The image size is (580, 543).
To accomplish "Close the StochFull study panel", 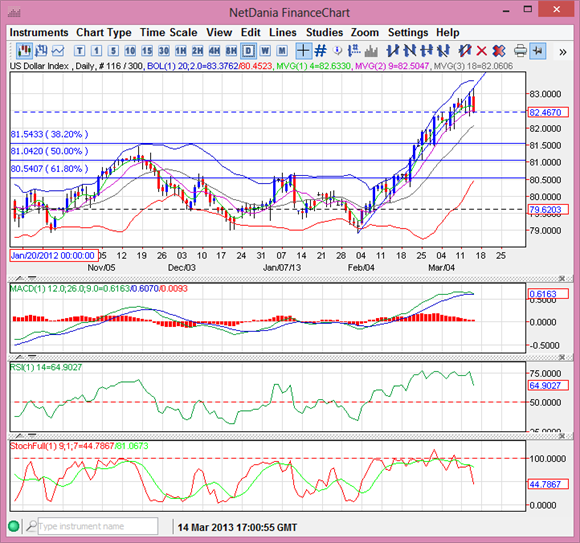I will 562,436.
